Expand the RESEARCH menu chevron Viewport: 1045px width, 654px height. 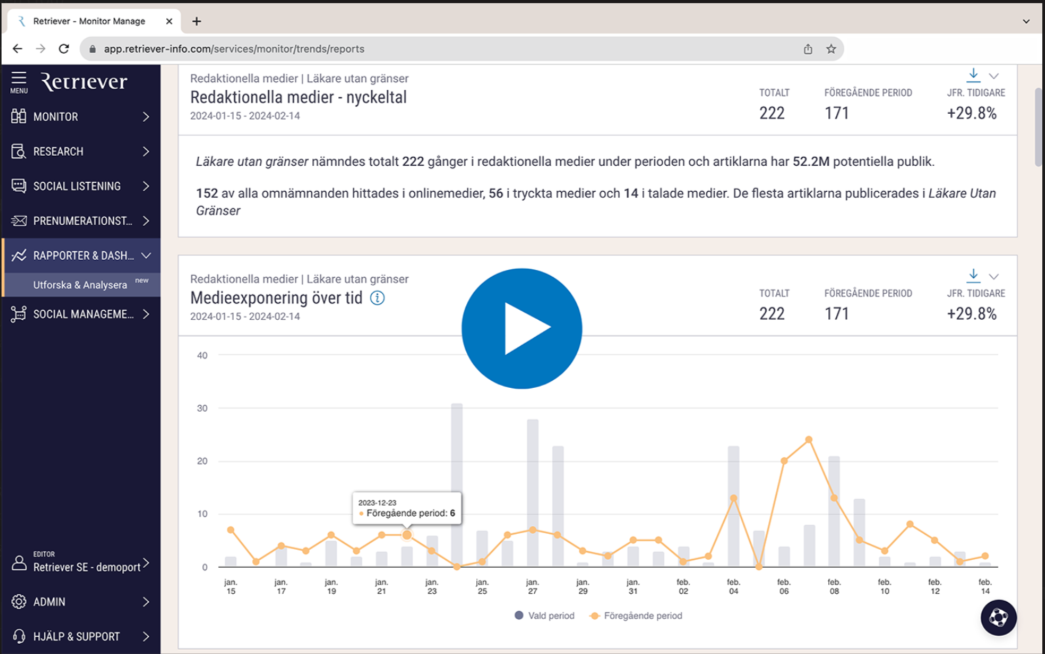pyautogui.click(x=146, y=151)
